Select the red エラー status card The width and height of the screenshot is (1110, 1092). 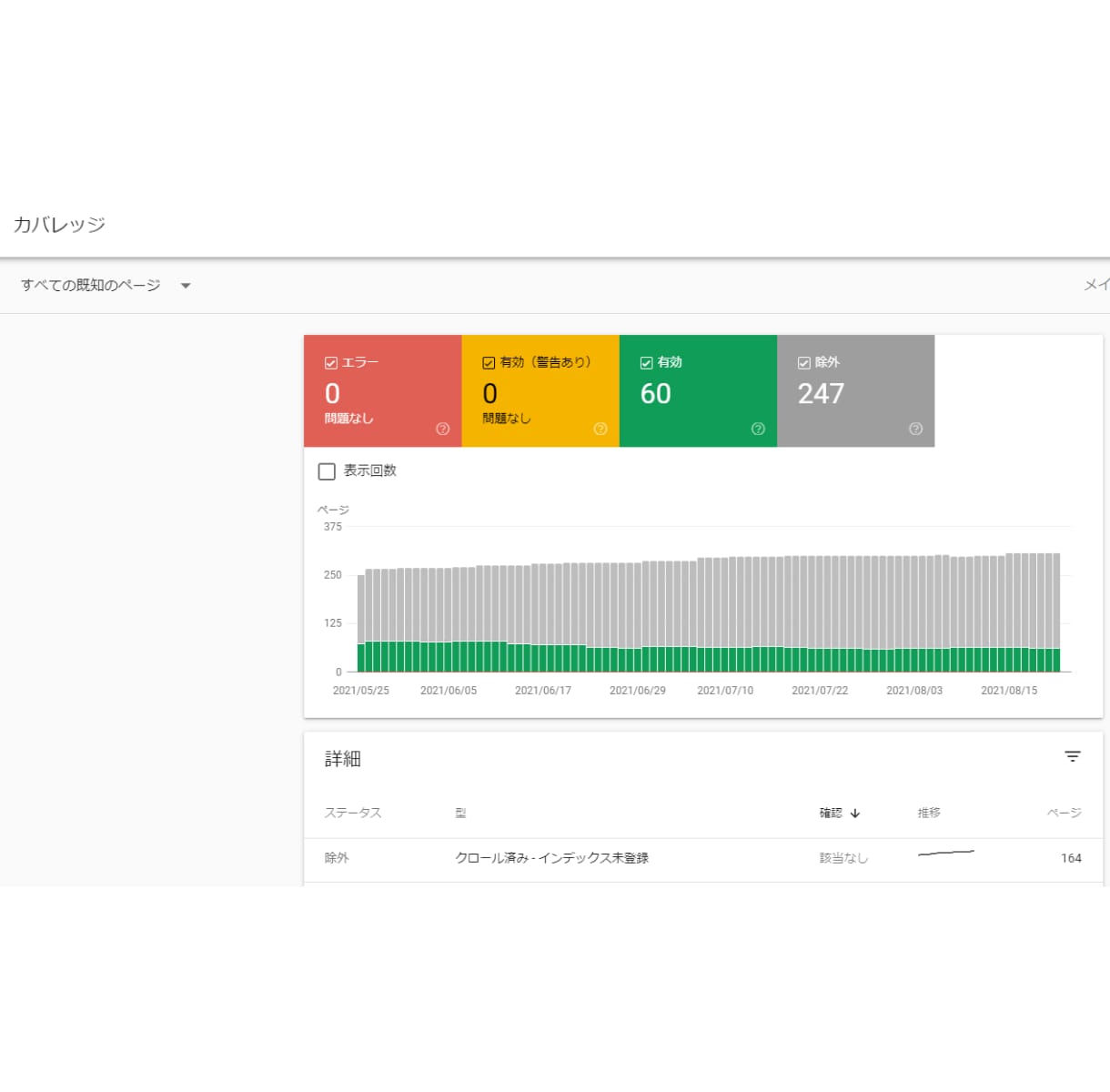(383, 391)
